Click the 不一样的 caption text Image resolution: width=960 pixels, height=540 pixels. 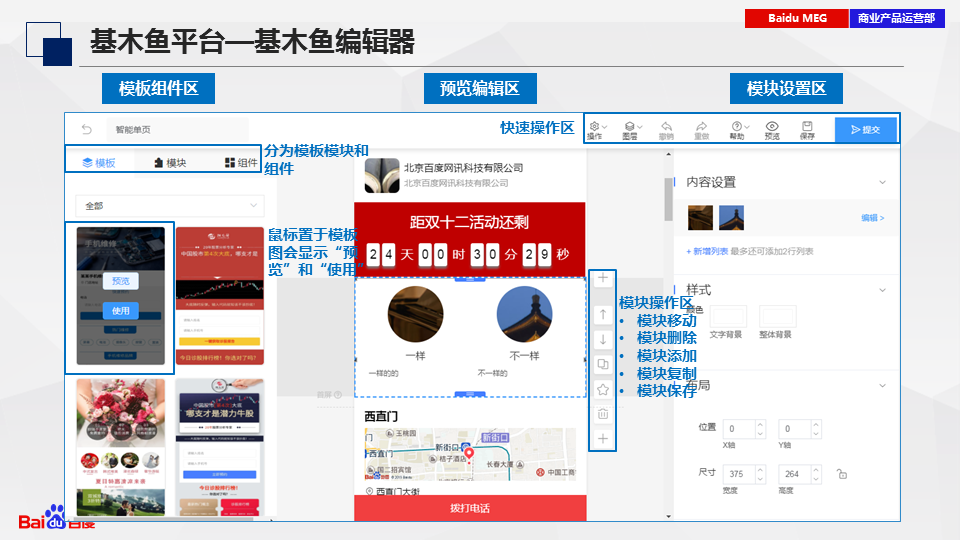click(x=492, y=373)
